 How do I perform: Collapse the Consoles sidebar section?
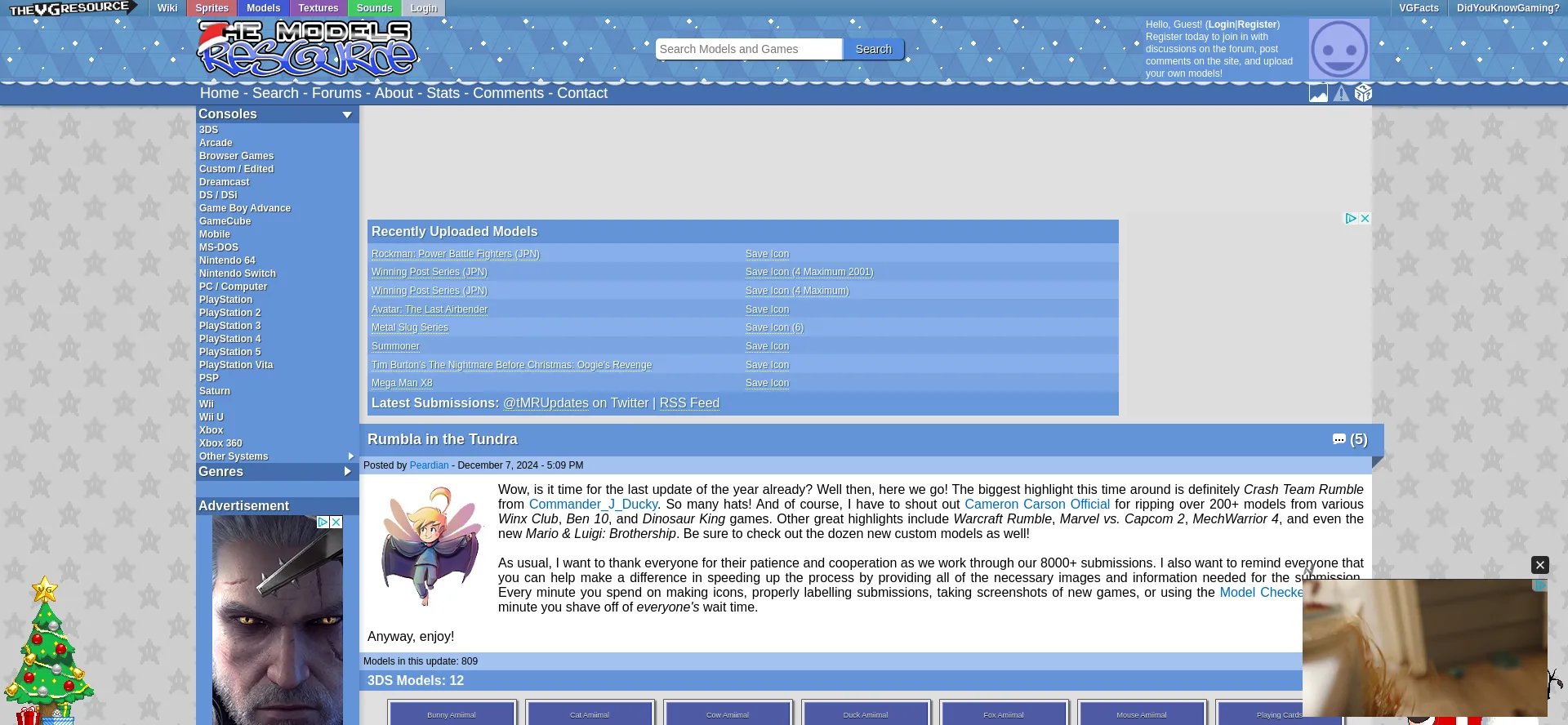[x=347, y=115]
